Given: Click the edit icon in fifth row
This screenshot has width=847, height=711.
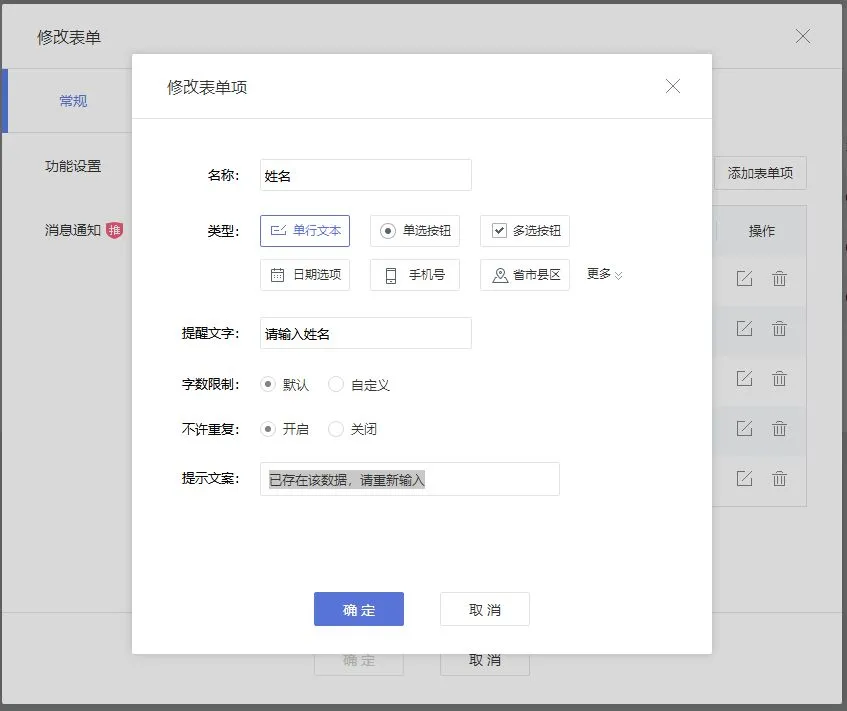Looking at the screenshot, I should tap(744, 478).
